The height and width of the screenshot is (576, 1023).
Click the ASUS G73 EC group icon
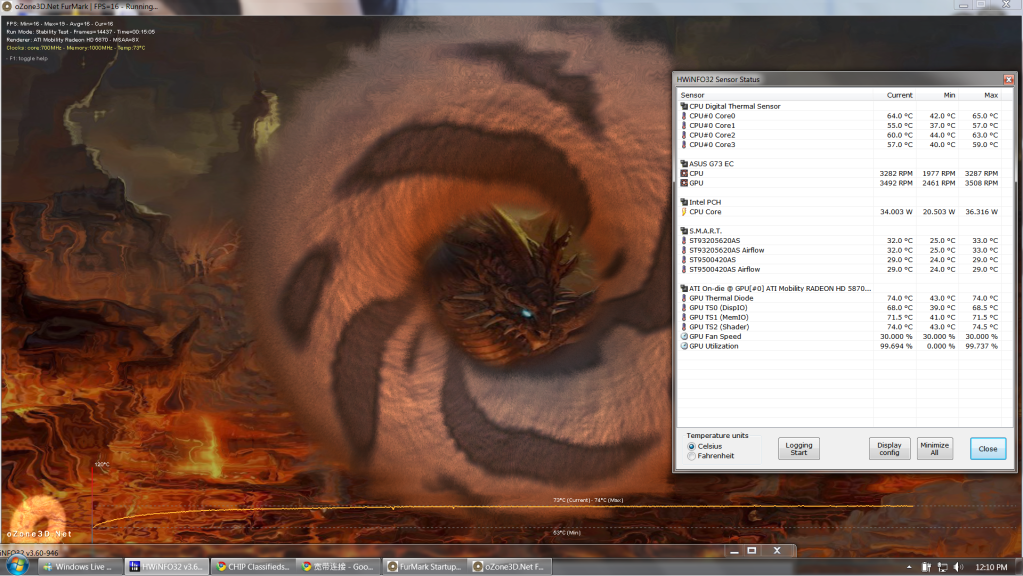(x=684, y=164)
